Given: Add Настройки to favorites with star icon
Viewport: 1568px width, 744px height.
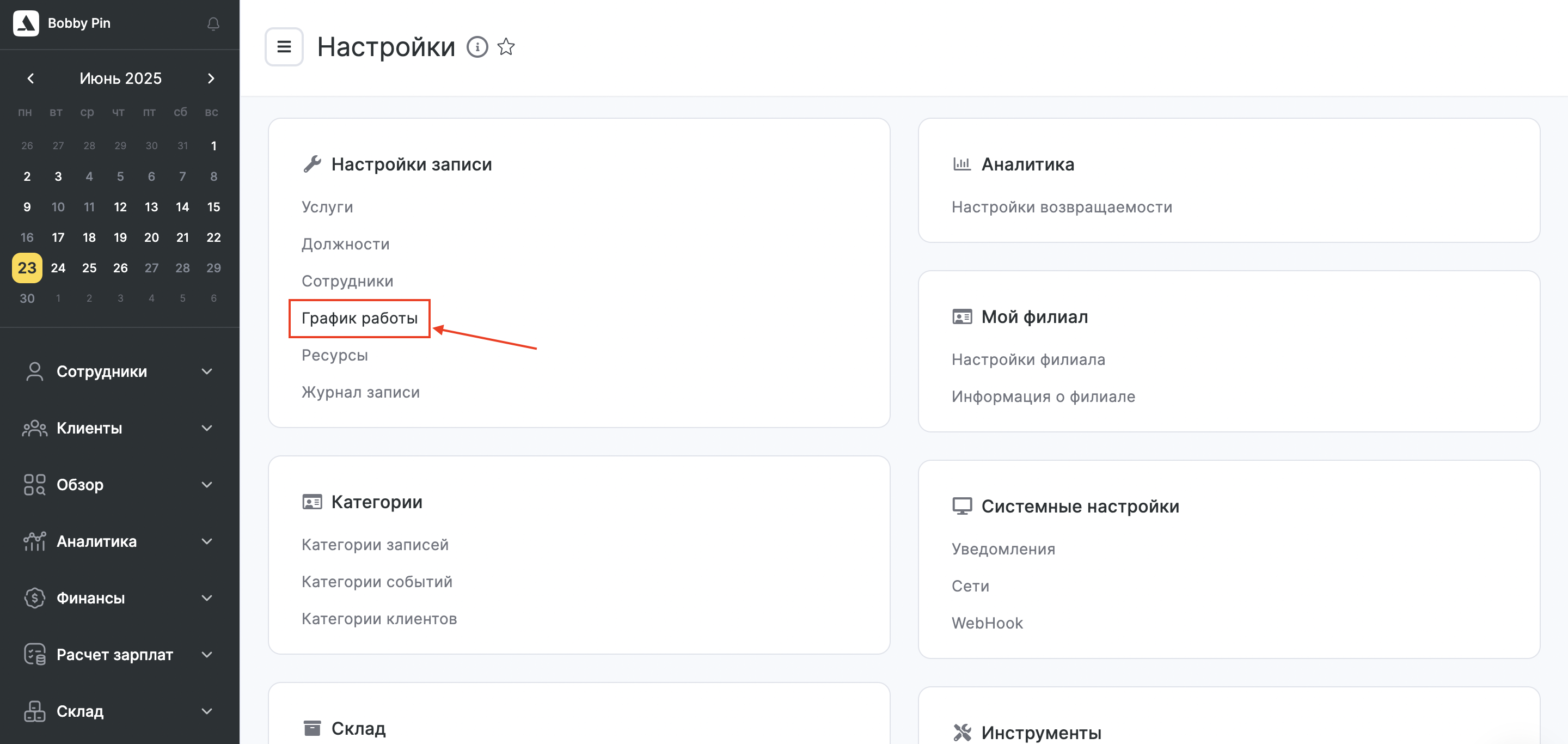Looking at the screenshot, I should point(506,47).
